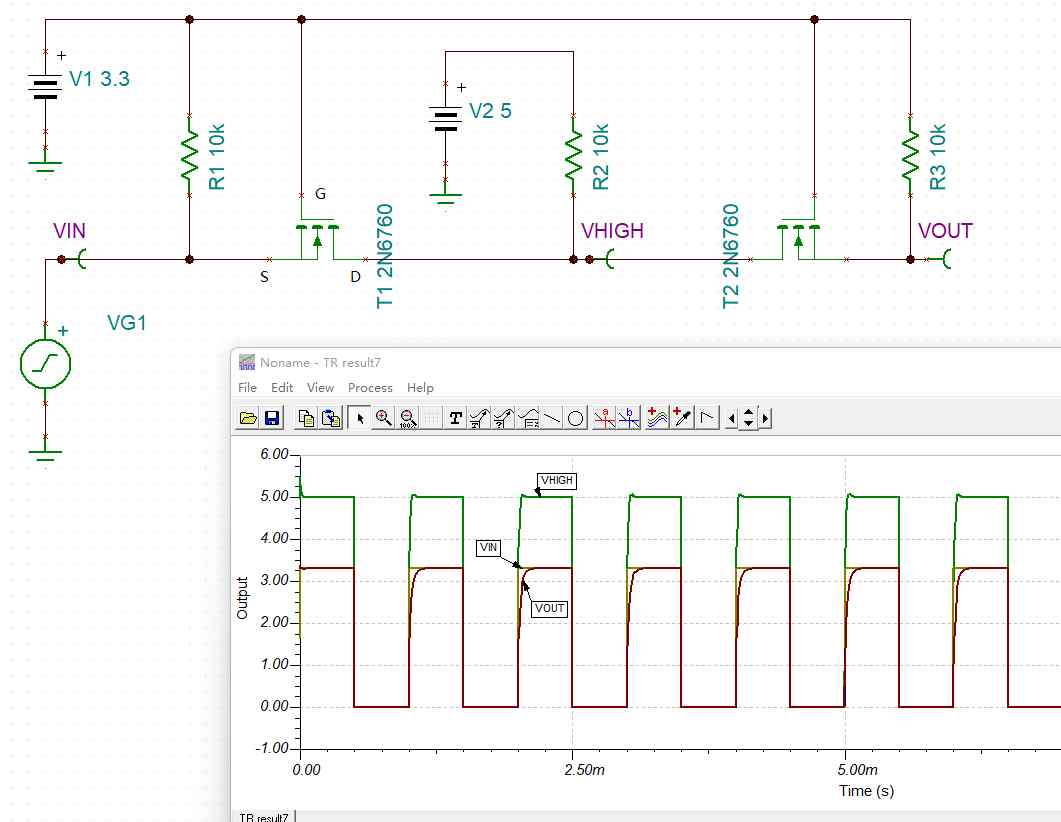Activate the zoom in magnifier
This screenshot has width=1061, height=822.
click(x=384, y=418)
